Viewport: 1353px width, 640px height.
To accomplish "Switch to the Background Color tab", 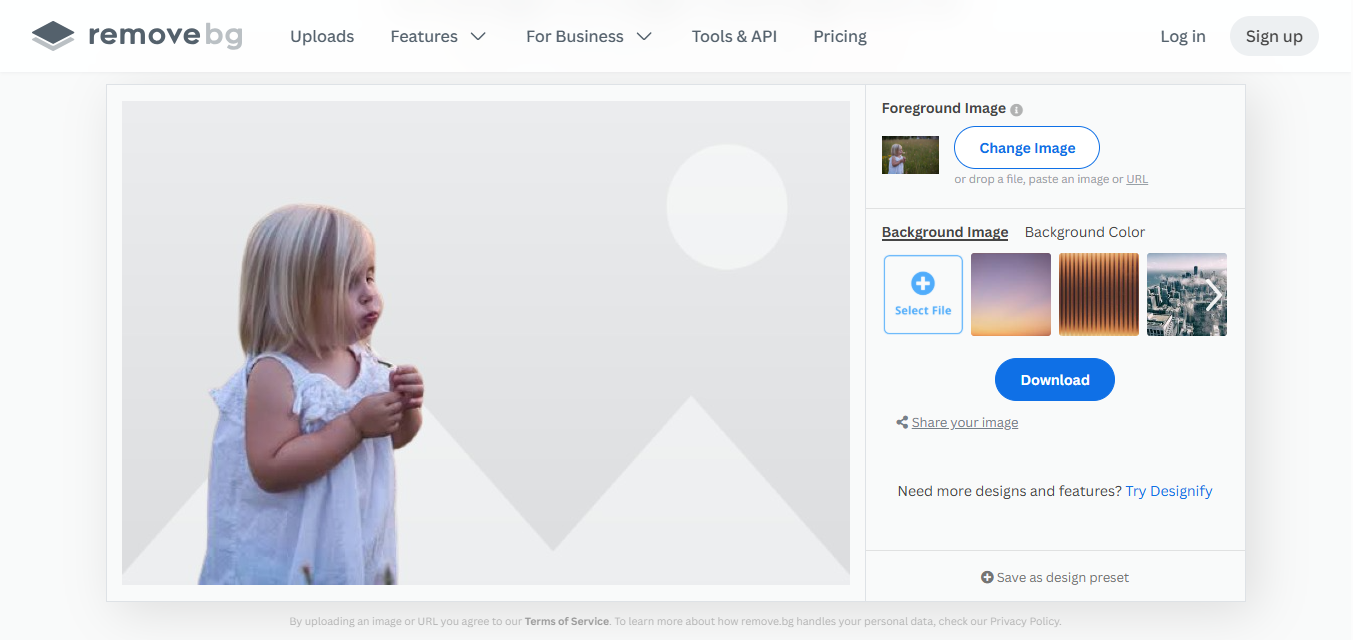I will [x=1085, y=232].
